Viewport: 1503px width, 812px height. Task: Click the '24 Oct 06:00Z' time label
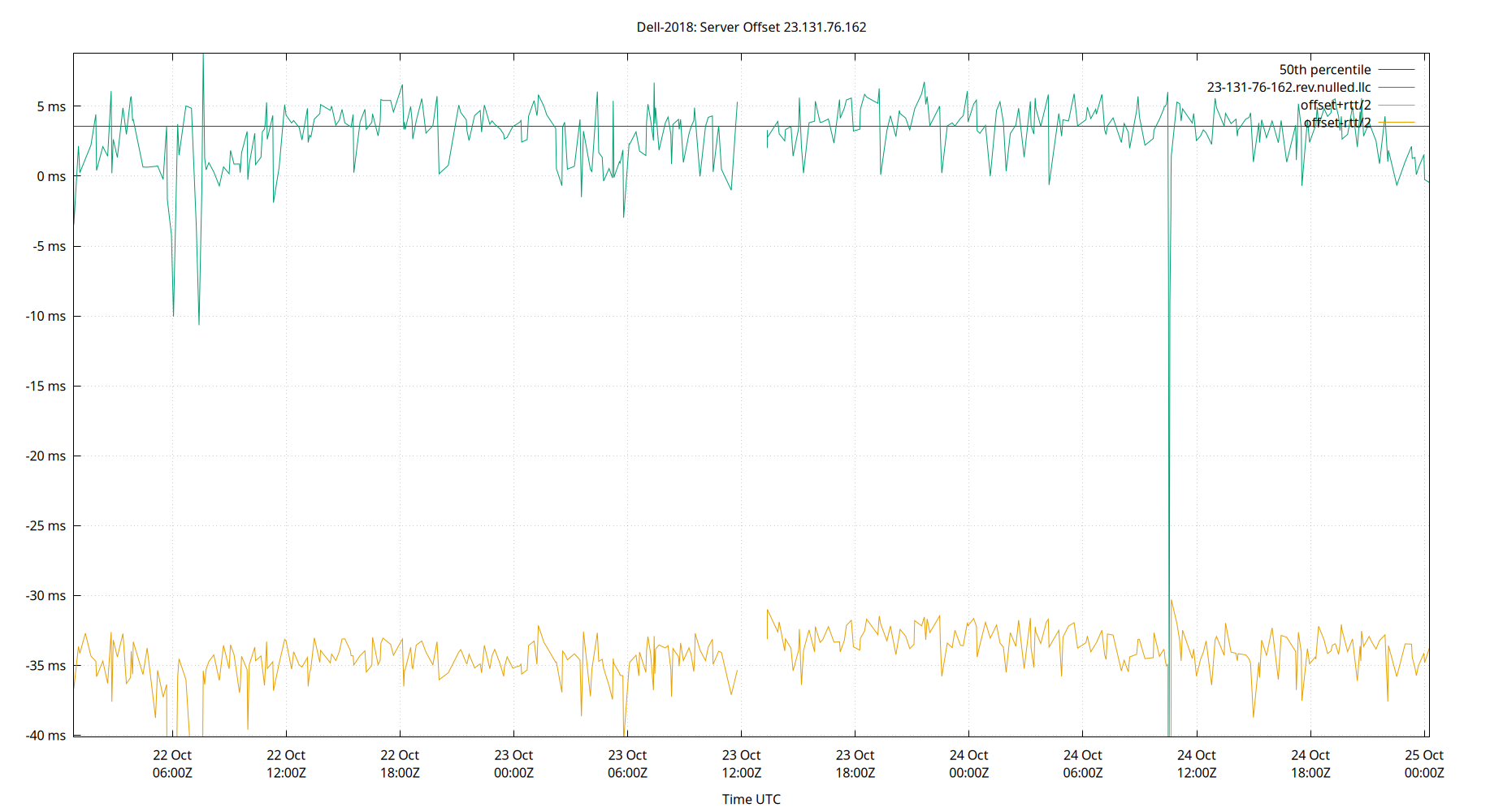pos(1083,764)
